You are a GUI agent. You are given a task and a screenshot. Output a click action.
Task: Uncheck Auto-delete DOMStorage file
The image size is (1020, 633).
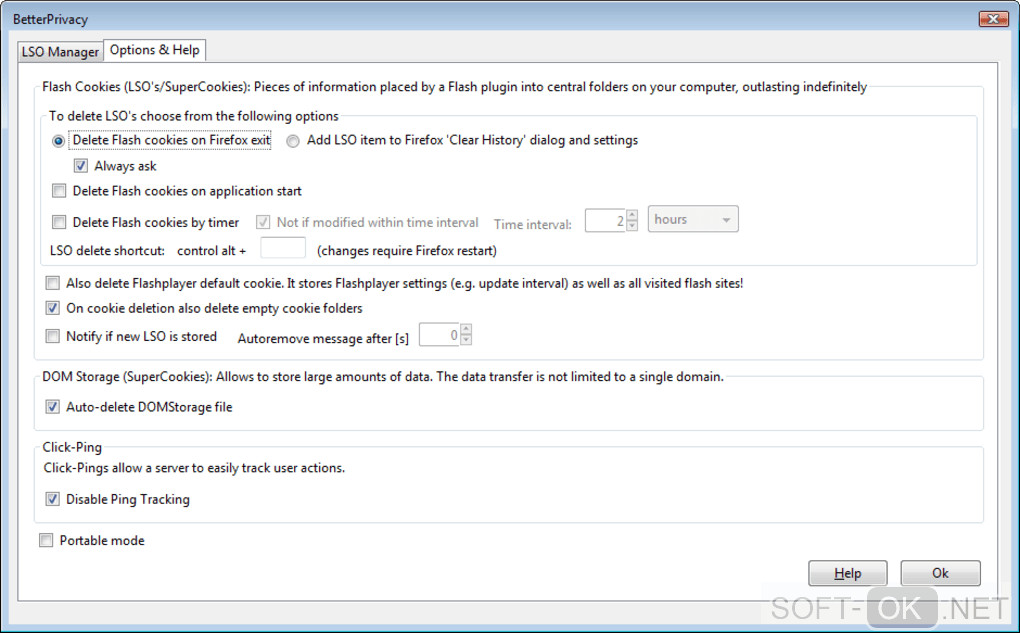pyautogui.click(x=53, y=407)
